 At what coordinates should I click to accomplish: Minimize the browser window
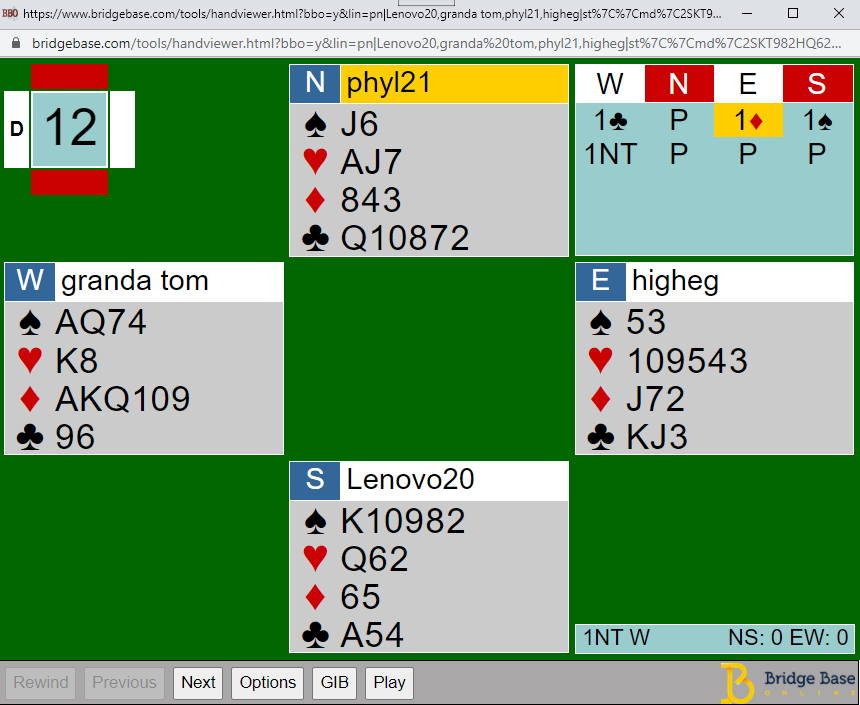[746, 13]
